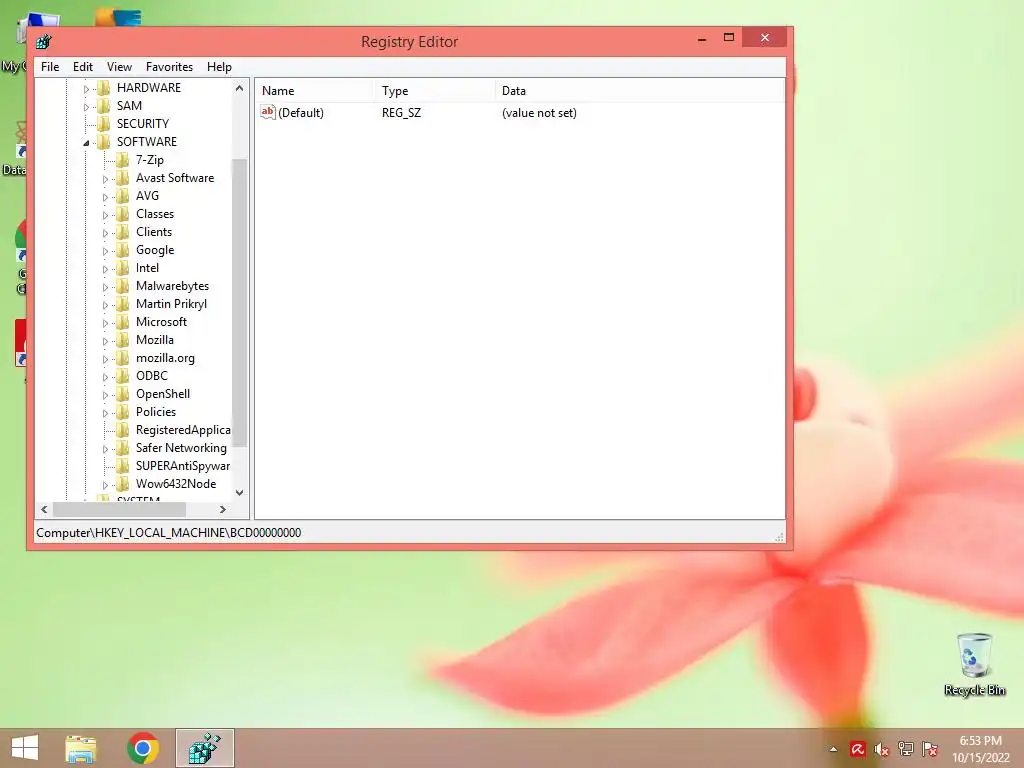Click the tree vertical scrollbar thumb
Image resolution: width=1024 pixels, height=768 pixels.
pos(240,303)
